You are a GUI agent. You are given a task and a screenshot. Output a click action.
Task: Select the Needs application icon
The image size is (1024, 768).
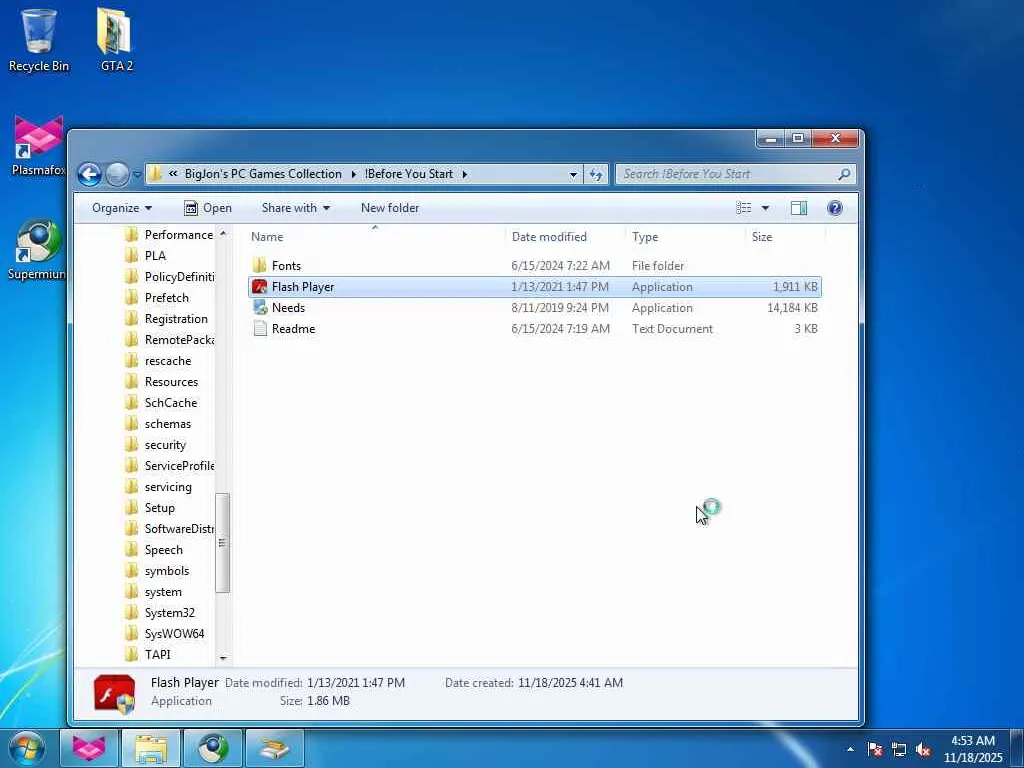coord(260,308)
